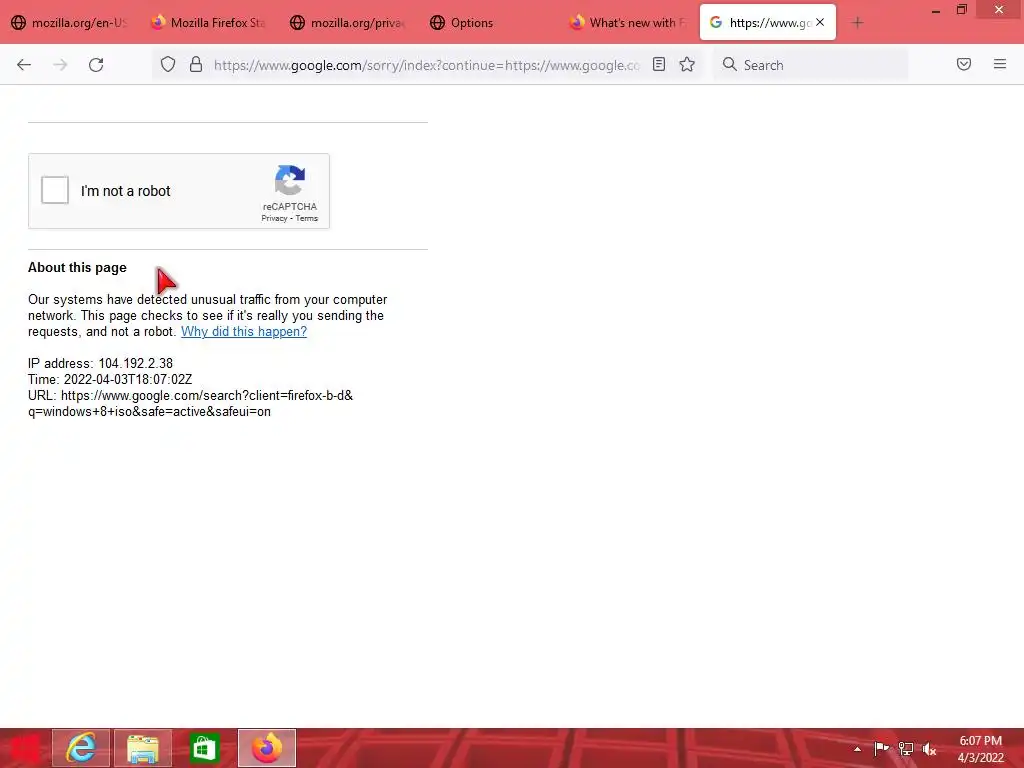Screen dimensions: 1024x768
Task: Click the muted volume tray icon
Action: [929, 748]
